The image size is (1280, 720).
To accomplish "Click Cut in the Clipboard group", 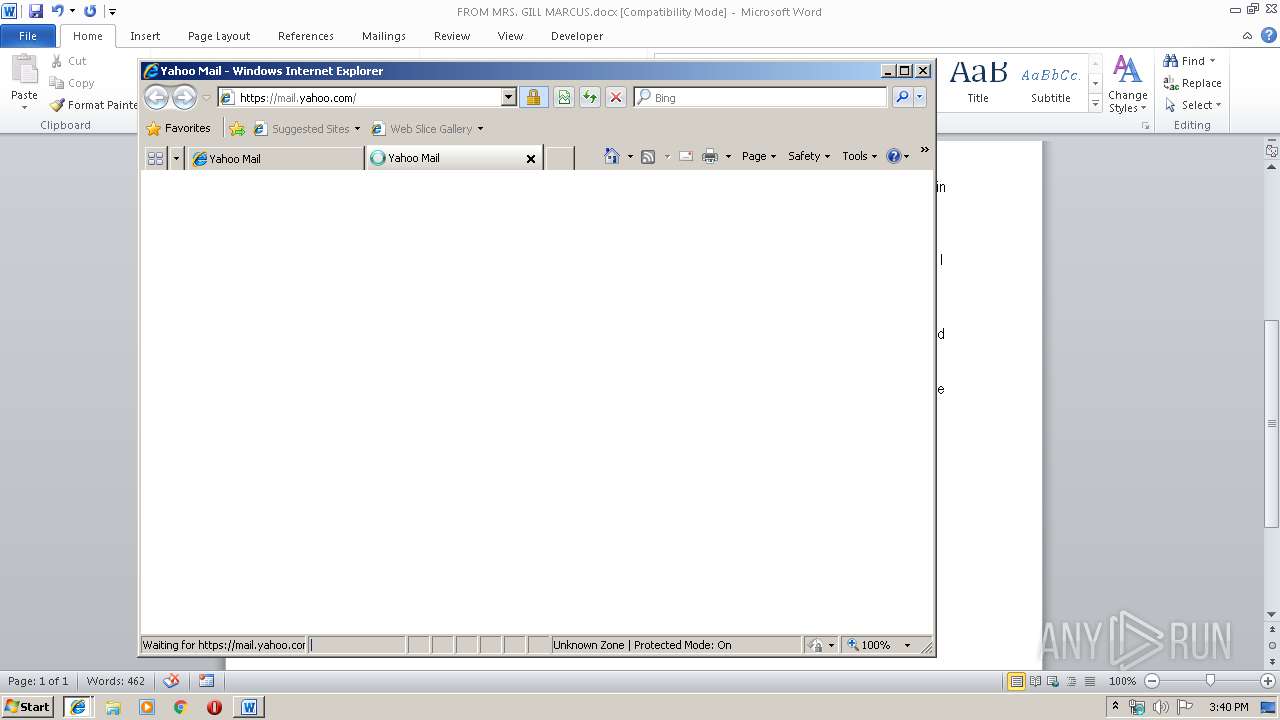I will (69, 61).
